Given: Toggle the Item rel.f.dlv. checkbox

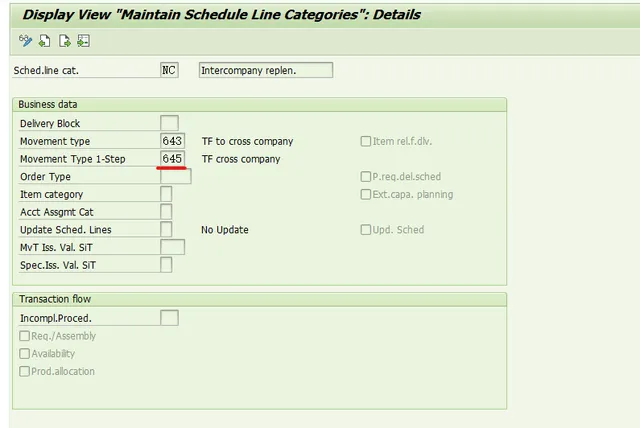Looking at the screenshot, I should click(x=365, y=141).
